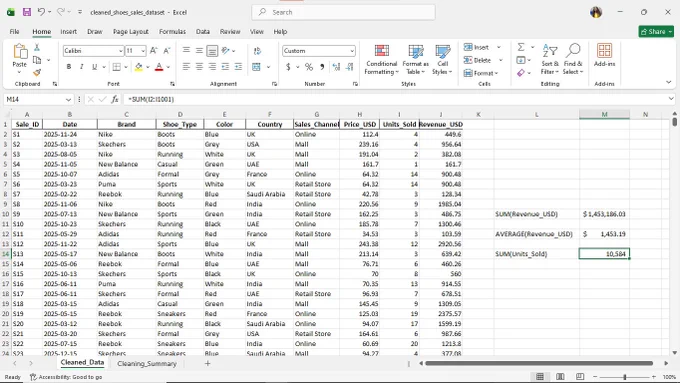This screenshot has width=680, height=383.
Task: Click the Insert cells button
Action: click(x=477, y=47)
